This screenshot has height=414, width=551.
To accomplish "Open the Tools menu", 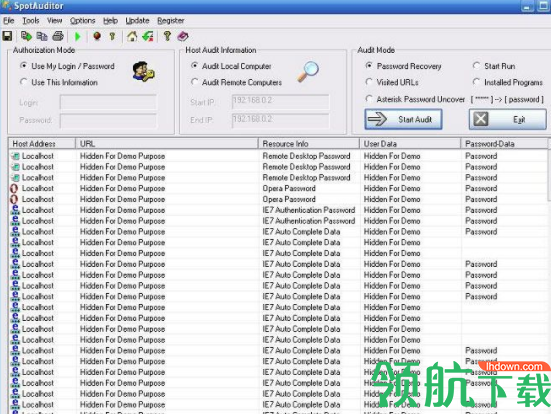I will [x=31, y=21].
